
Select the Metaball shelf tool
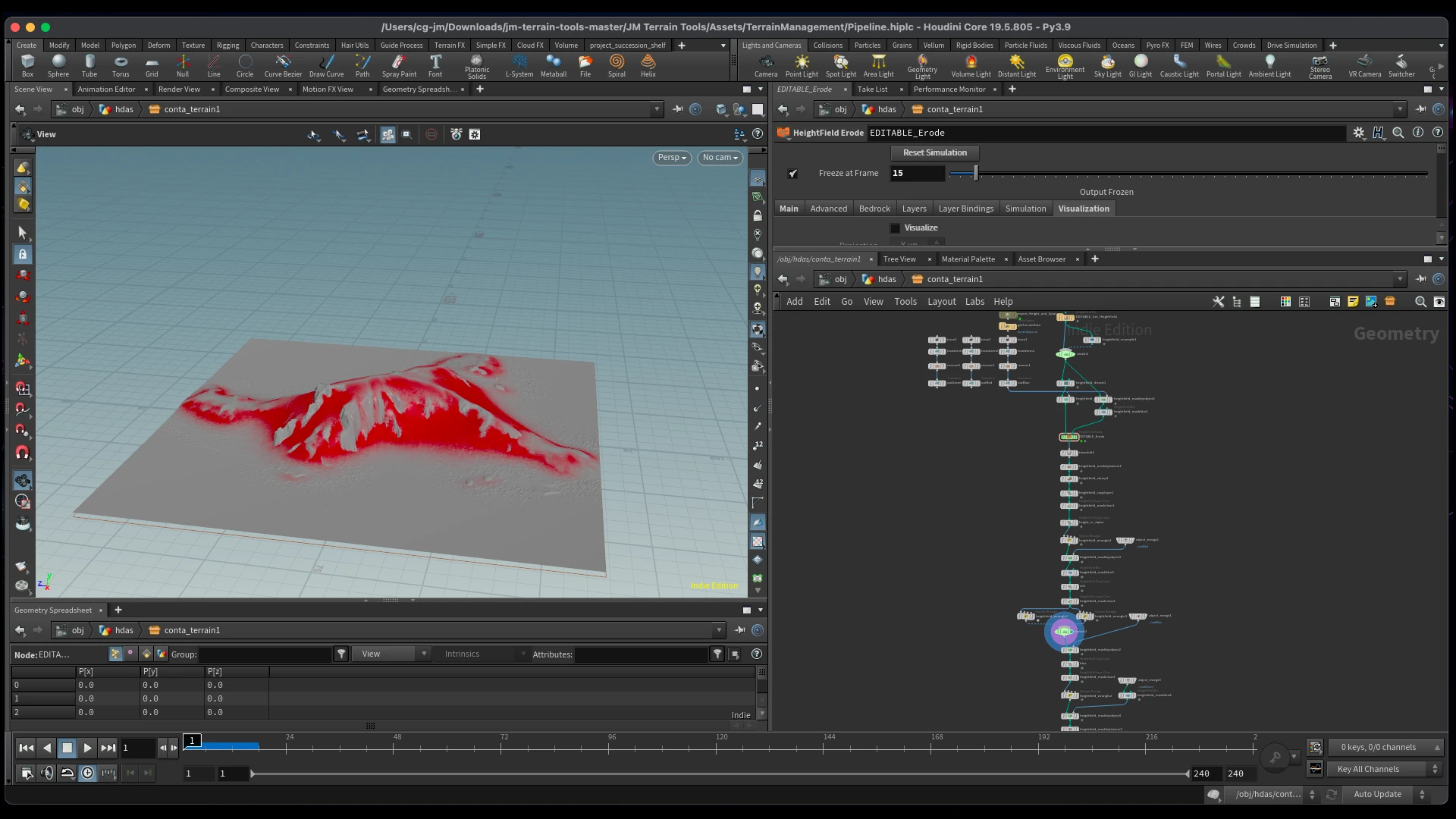pos(554,66)
